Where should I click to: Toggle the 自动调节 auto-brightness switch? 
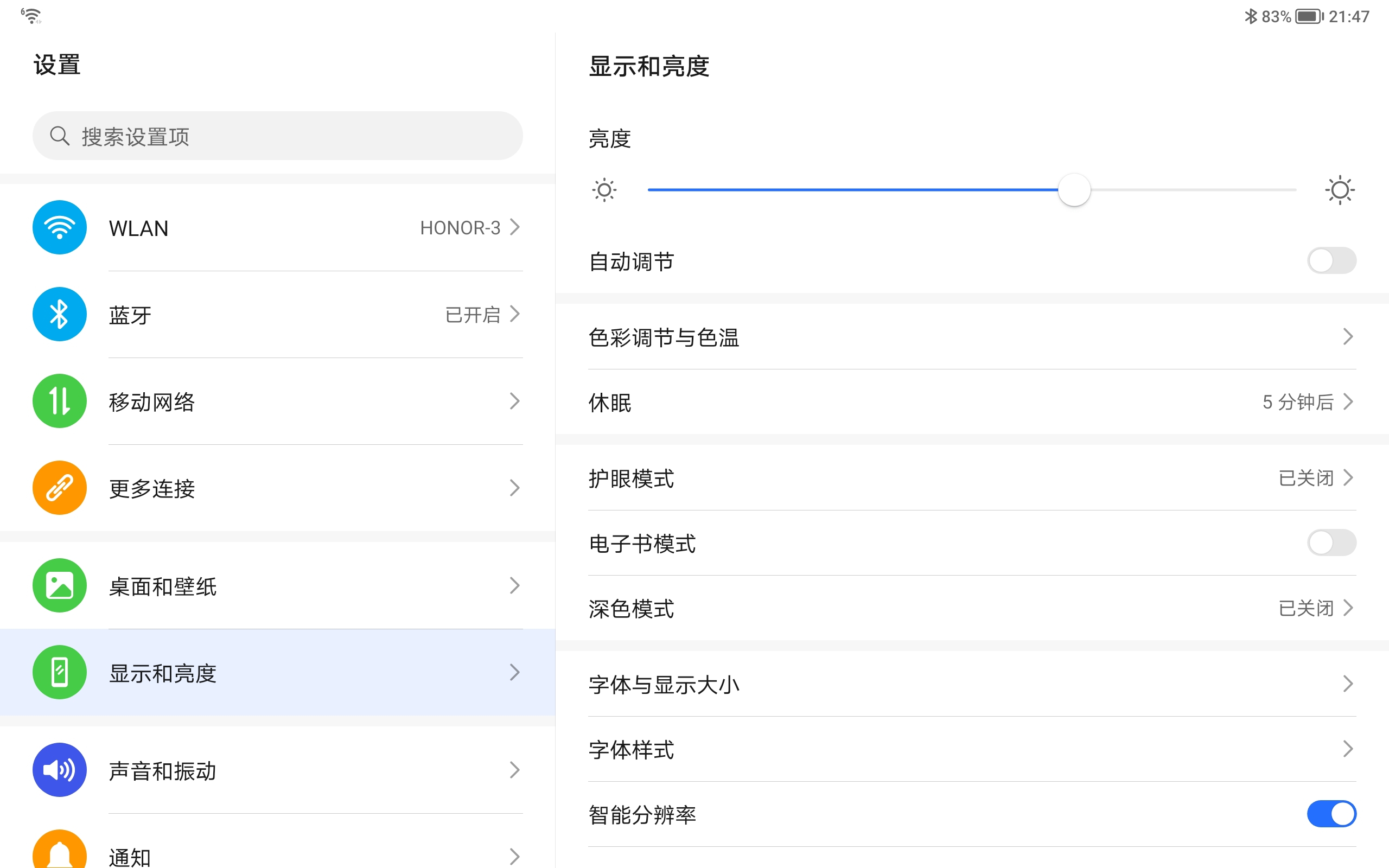pyautogui.click(x=1331, y=260)
